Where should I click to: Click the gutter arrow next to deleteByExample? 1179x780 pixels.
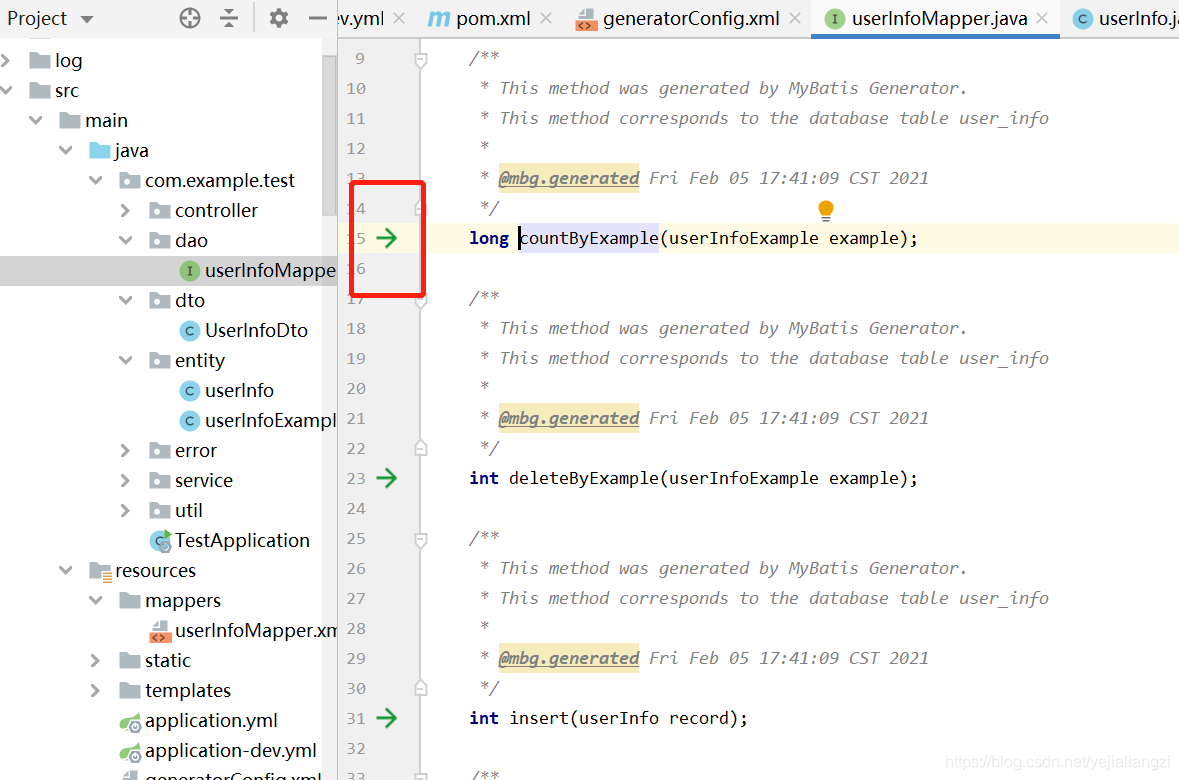pyautogui.click(x=386, y=478)
